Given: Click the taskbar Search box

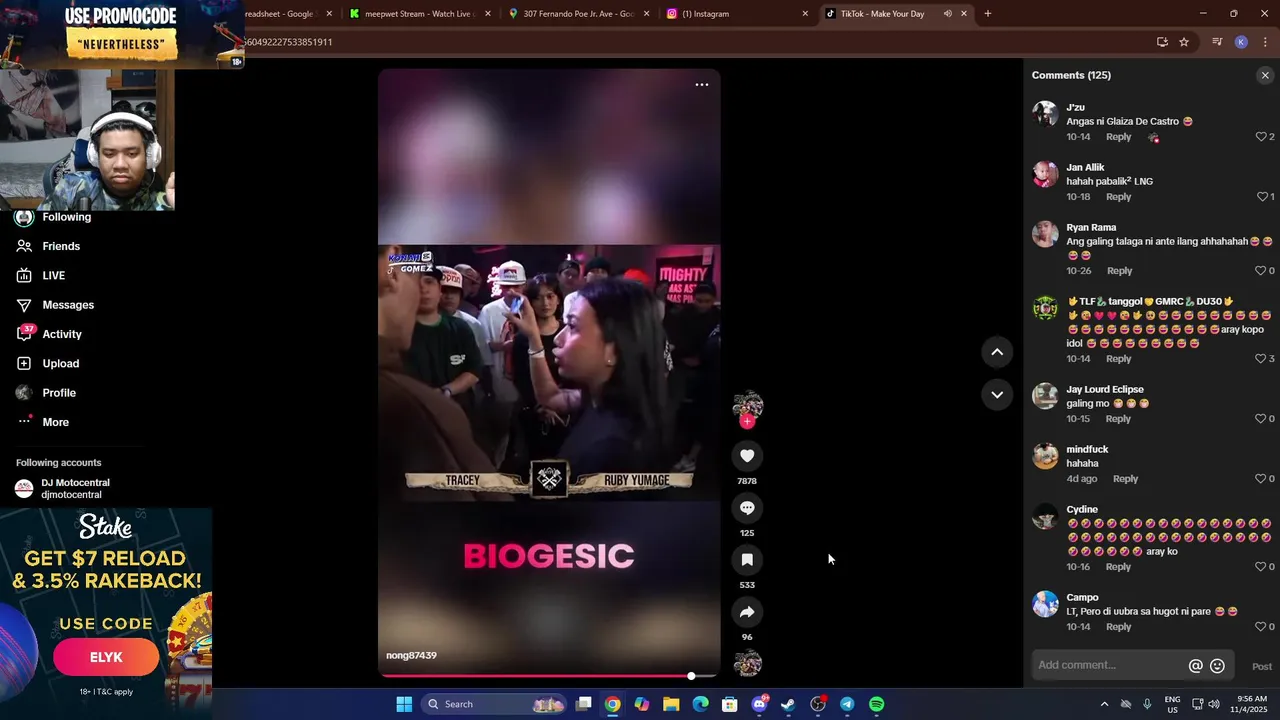Looking at the screenshot, I should point(495,704).
